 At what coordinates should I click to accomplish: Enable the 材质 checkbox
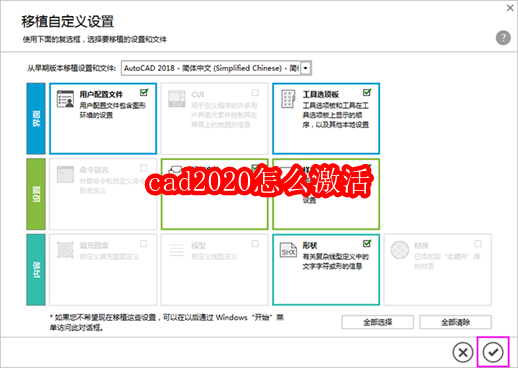(478, 244)
